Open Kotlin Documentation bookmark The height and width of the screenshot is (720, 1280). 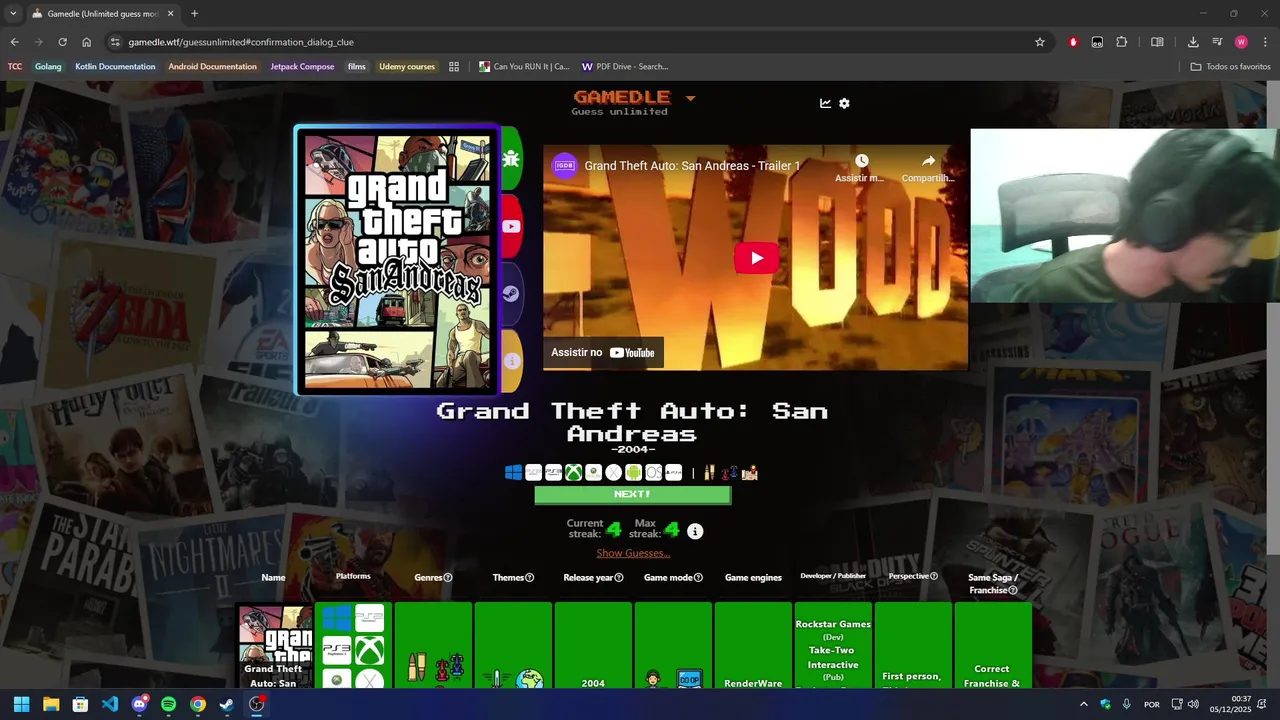(115, 67)
